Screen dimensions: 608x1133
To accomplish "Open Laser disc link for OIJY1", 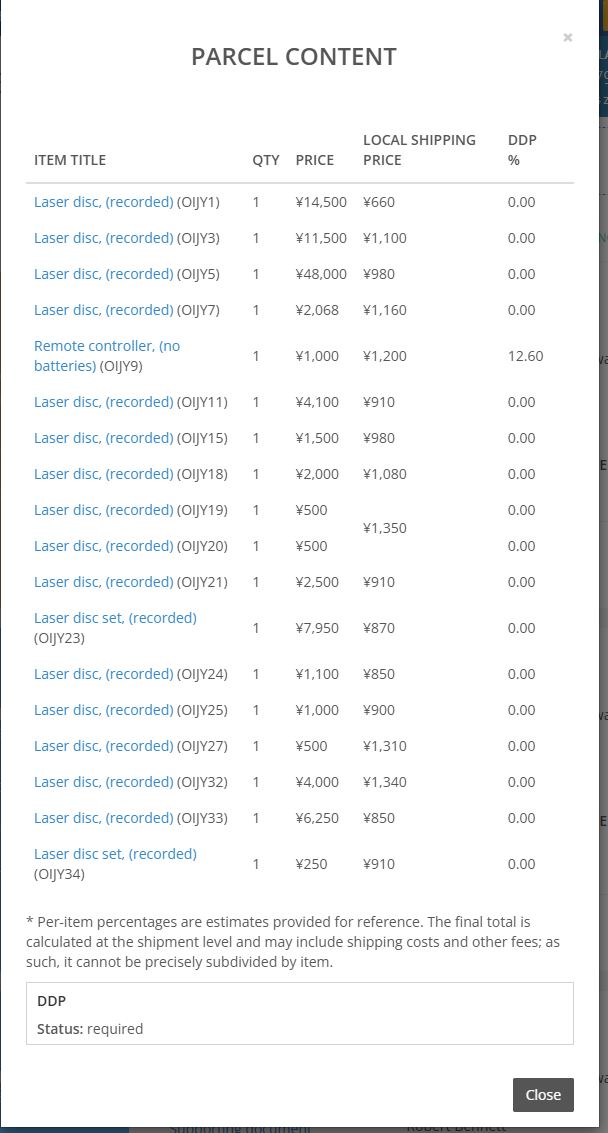I will [x=103, y=202].
